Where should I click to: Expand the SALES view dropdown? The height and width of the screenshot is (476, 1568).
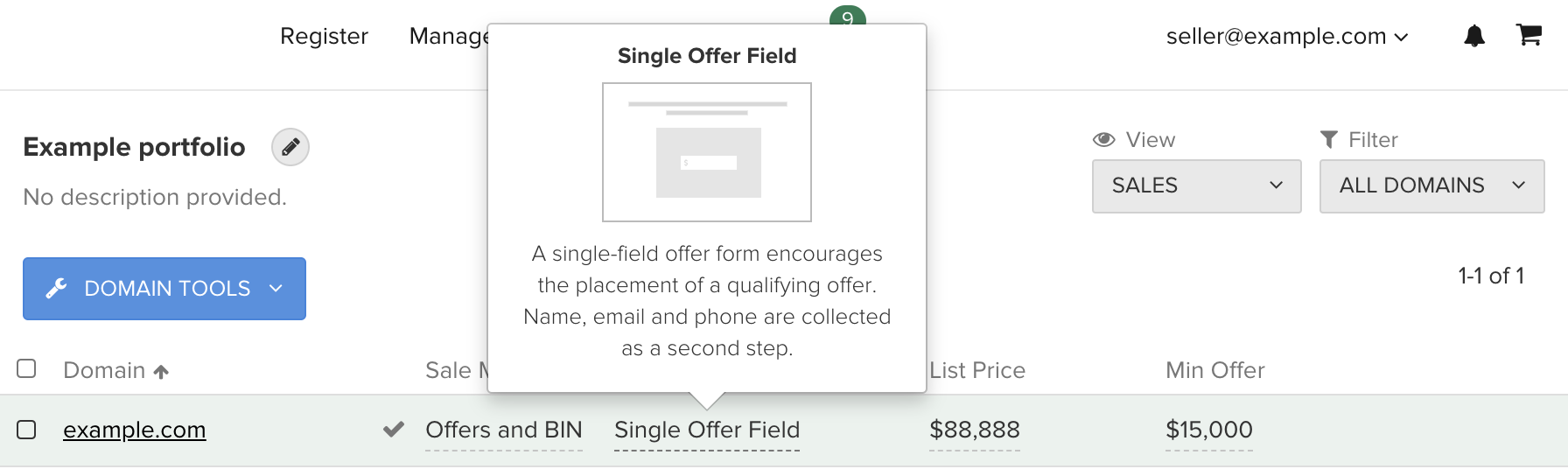pos(1196,185)
